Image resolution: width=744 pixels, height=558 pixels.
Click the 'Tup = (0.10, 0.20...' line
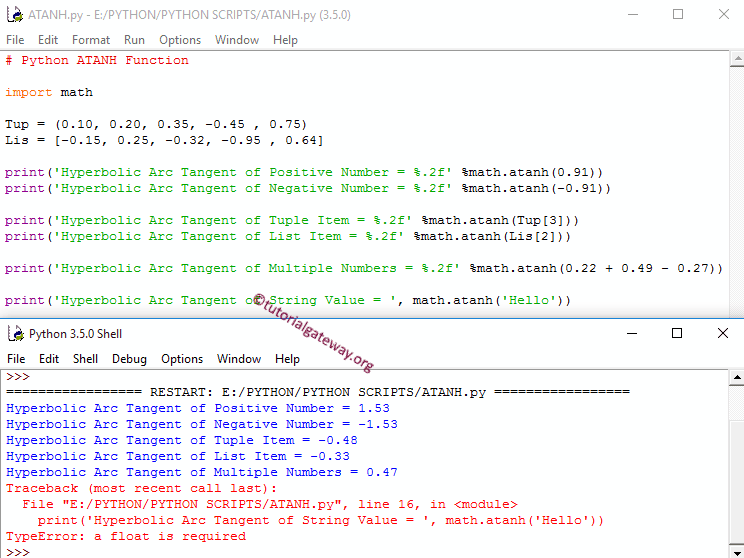(156, 124)
